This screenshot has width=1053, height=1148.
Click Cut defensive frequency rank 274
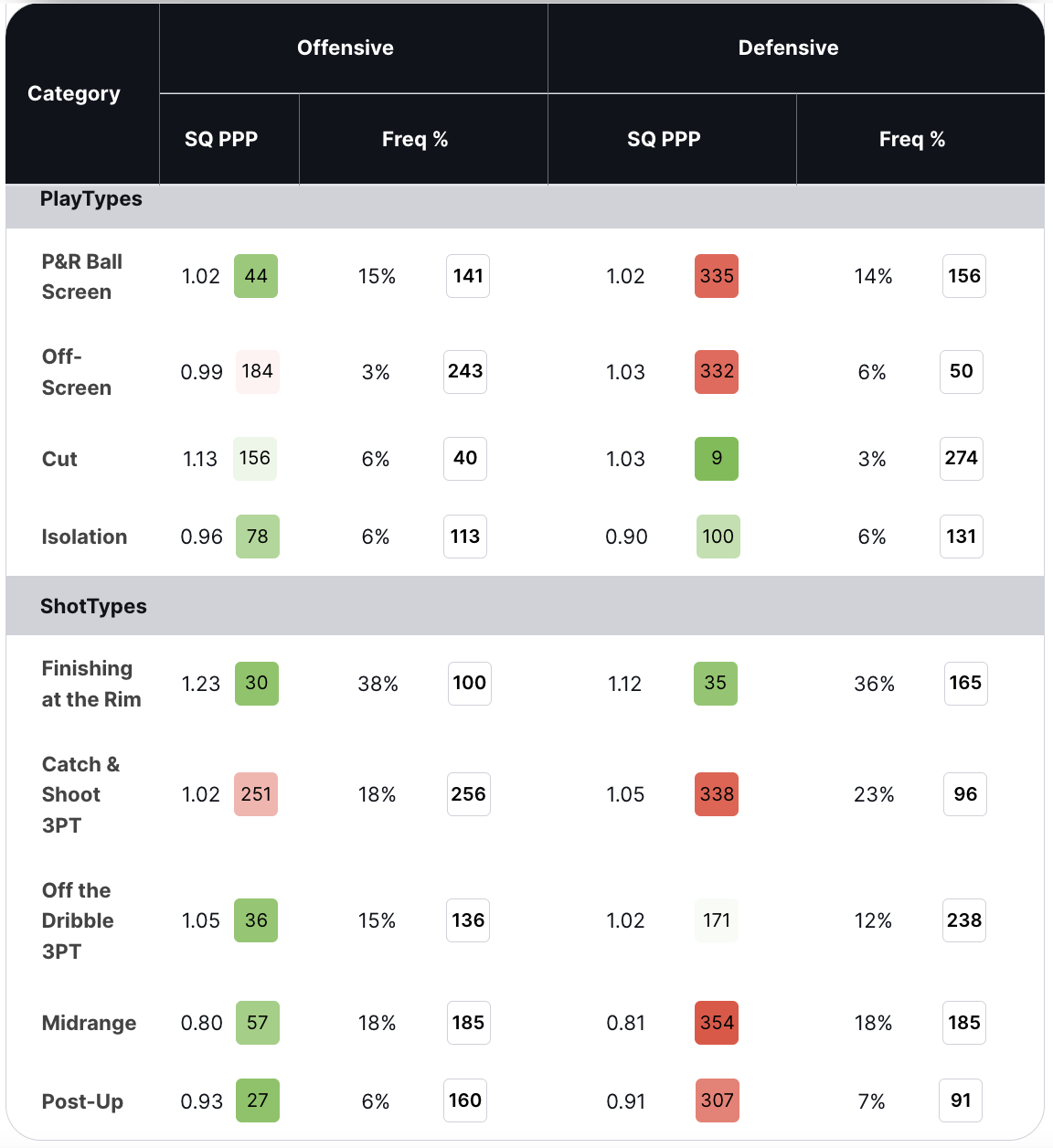(962, 458)
